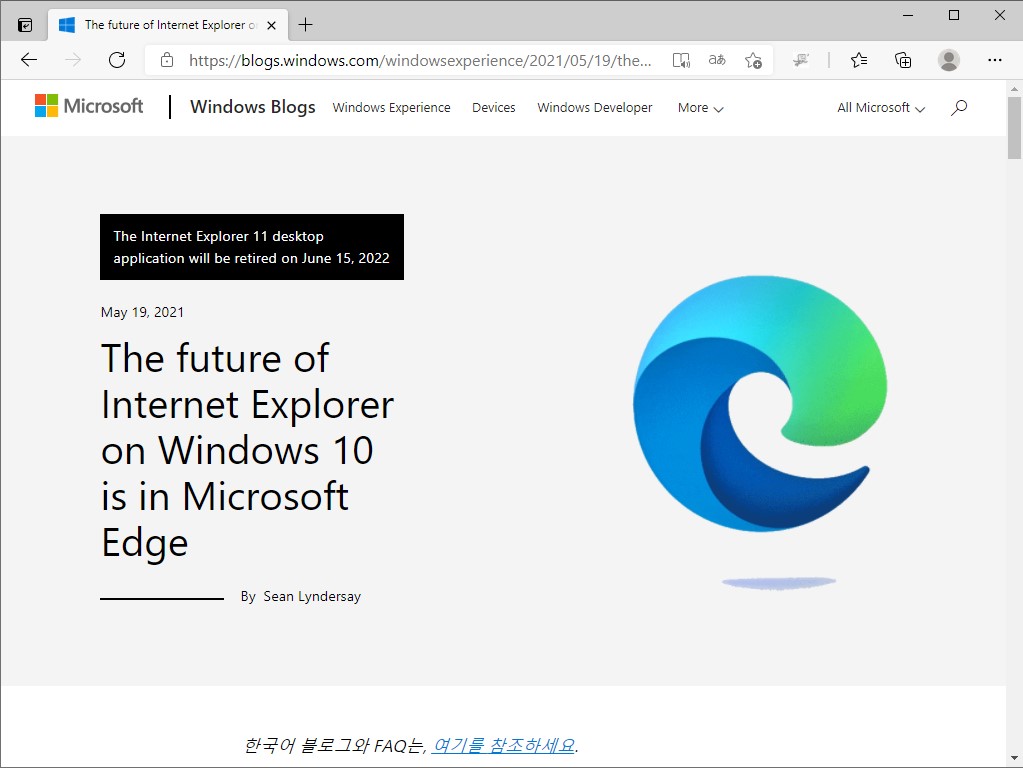Viewport: 1023px width, 768px height.
Task: Expand the More navigation dropdown
Action: click(699, 108)
